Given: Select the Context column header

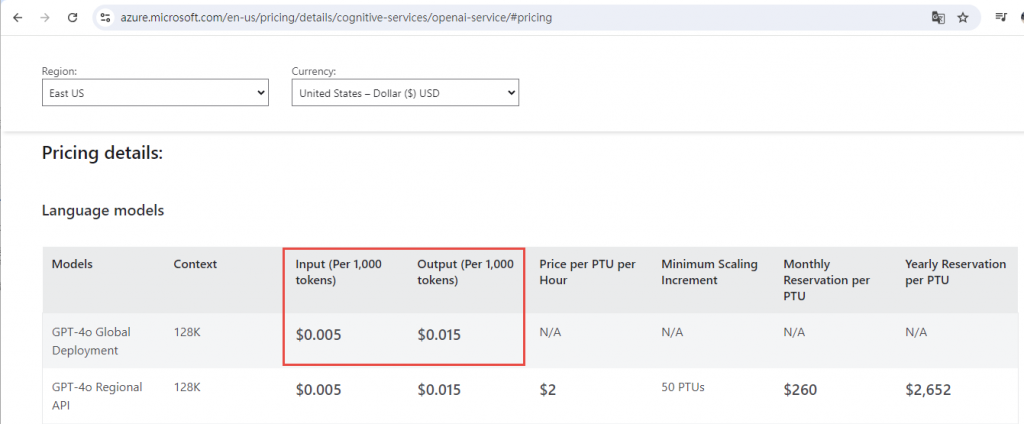Looking at the screenshot, I should [195, 264].
